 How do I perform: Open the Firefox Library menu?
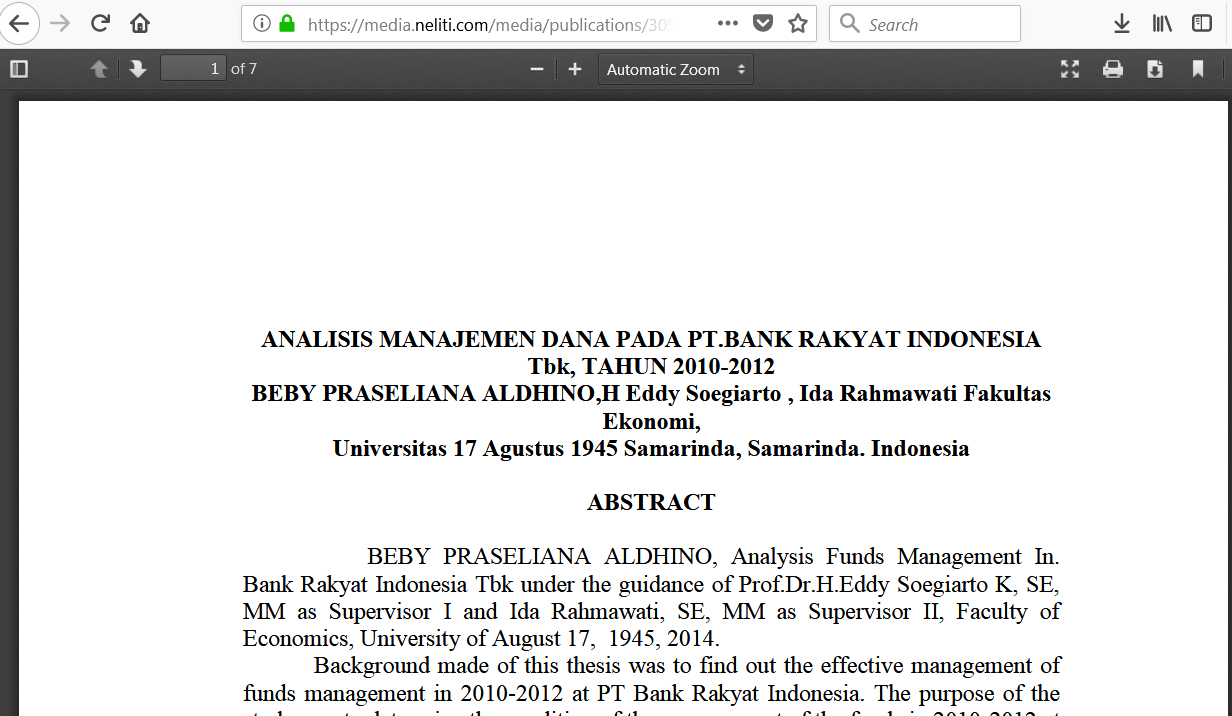click(x=1162, y=24)
